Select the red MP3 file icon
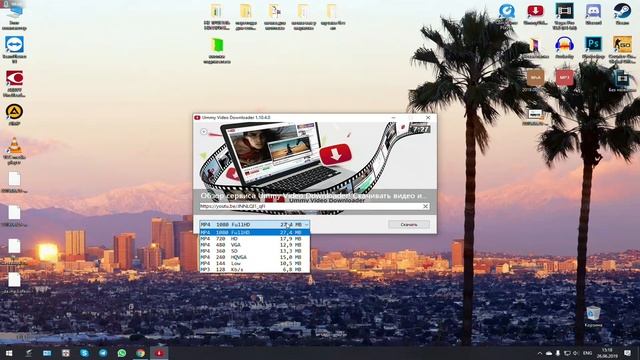This screenshot has height=360, width=640. click(564, 77)
